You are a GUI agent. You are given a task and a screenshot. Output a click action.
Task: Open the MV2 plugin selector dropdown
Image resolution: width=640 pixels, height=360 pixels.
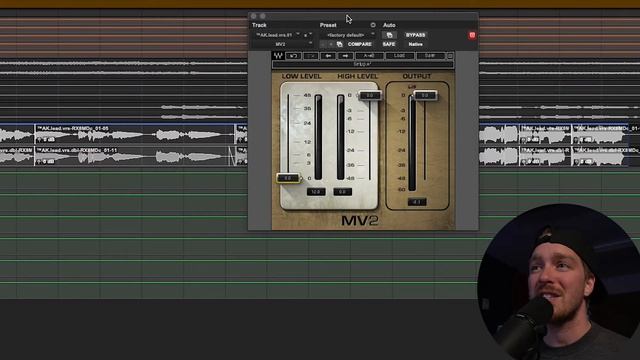(283, 44)
